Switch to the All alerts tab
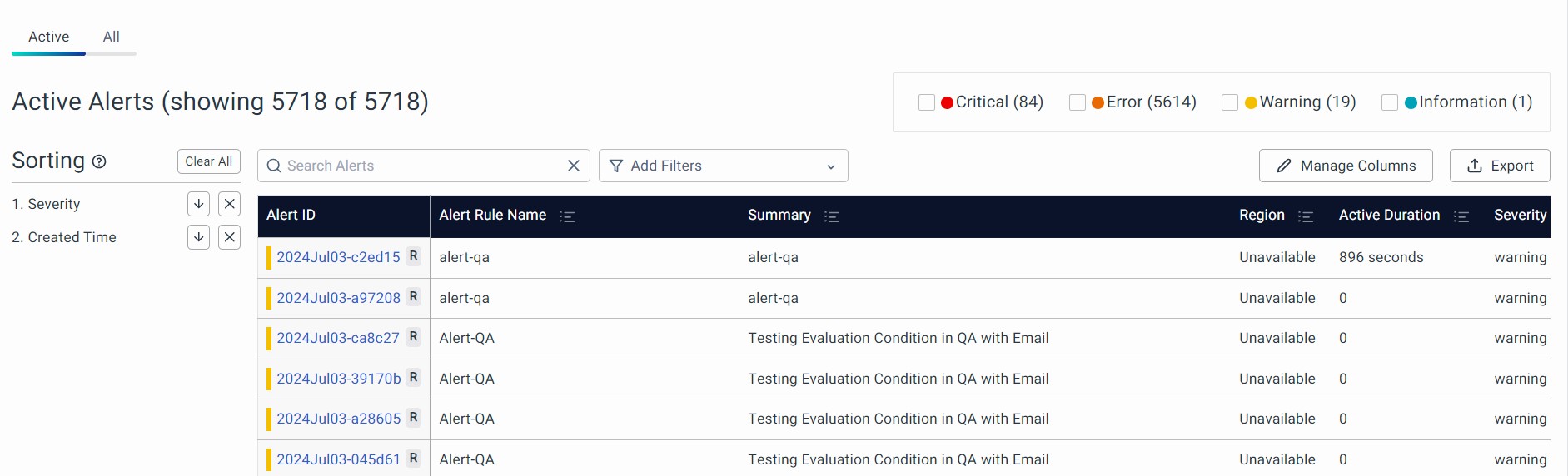The height and width of the screenshot is (476, 1568). (x=111, y=37)
